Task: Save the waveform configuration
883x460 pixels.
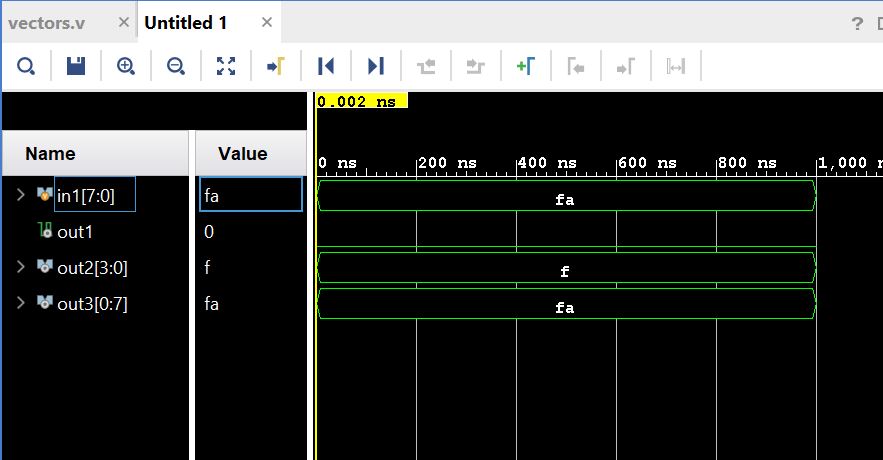Action: click(x=76, y=66)
